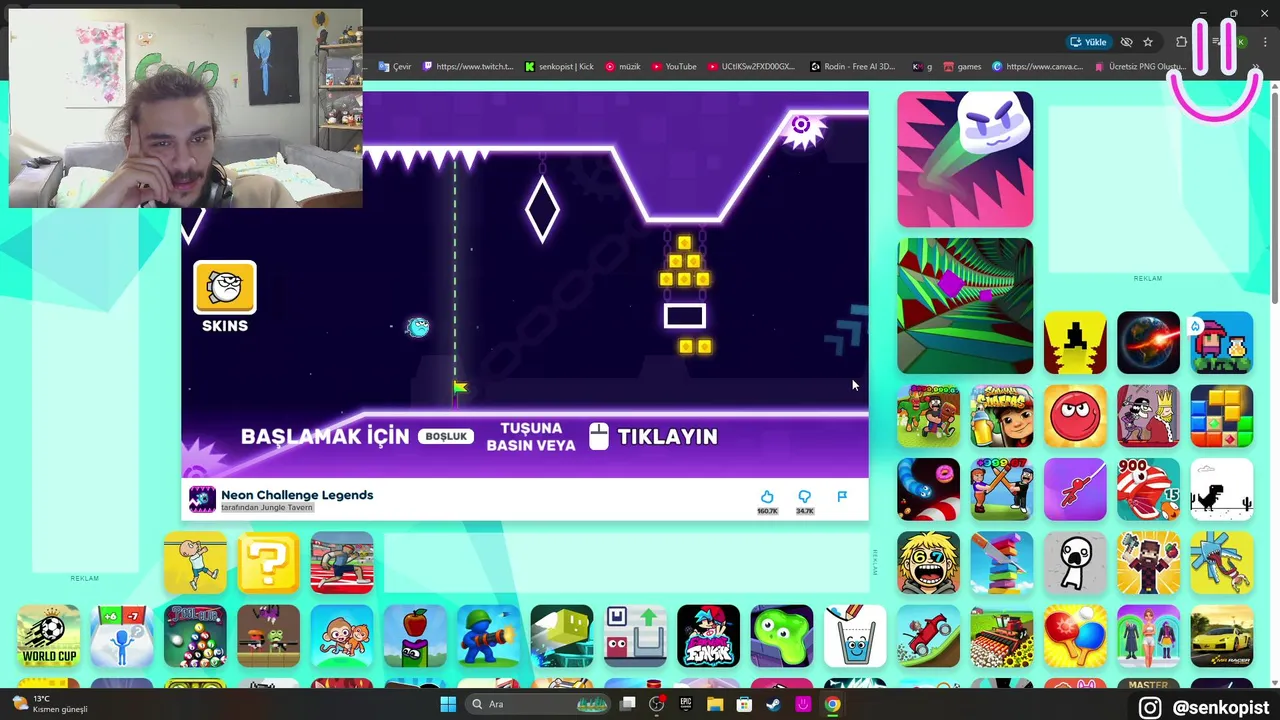Dislike the game with the thumbs down icon
Screen dimensions: 1280x720
click(x=804, y=497)
